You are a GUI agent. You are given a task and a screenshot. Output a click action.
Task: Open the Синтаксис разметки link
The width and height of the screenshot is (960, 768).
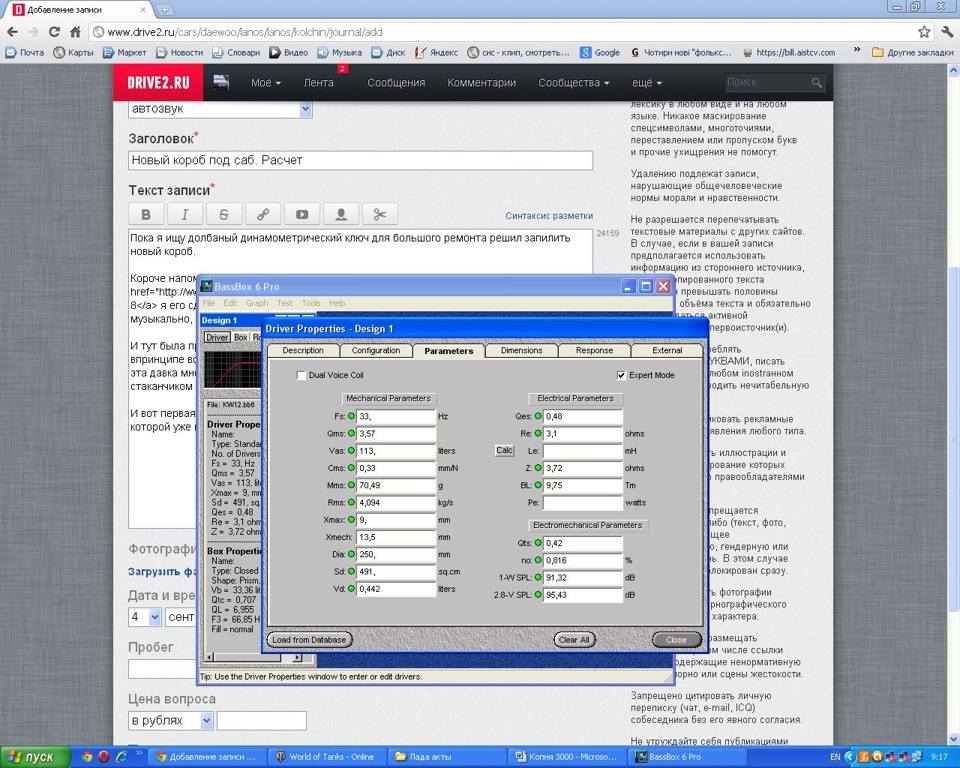(549, 216)
